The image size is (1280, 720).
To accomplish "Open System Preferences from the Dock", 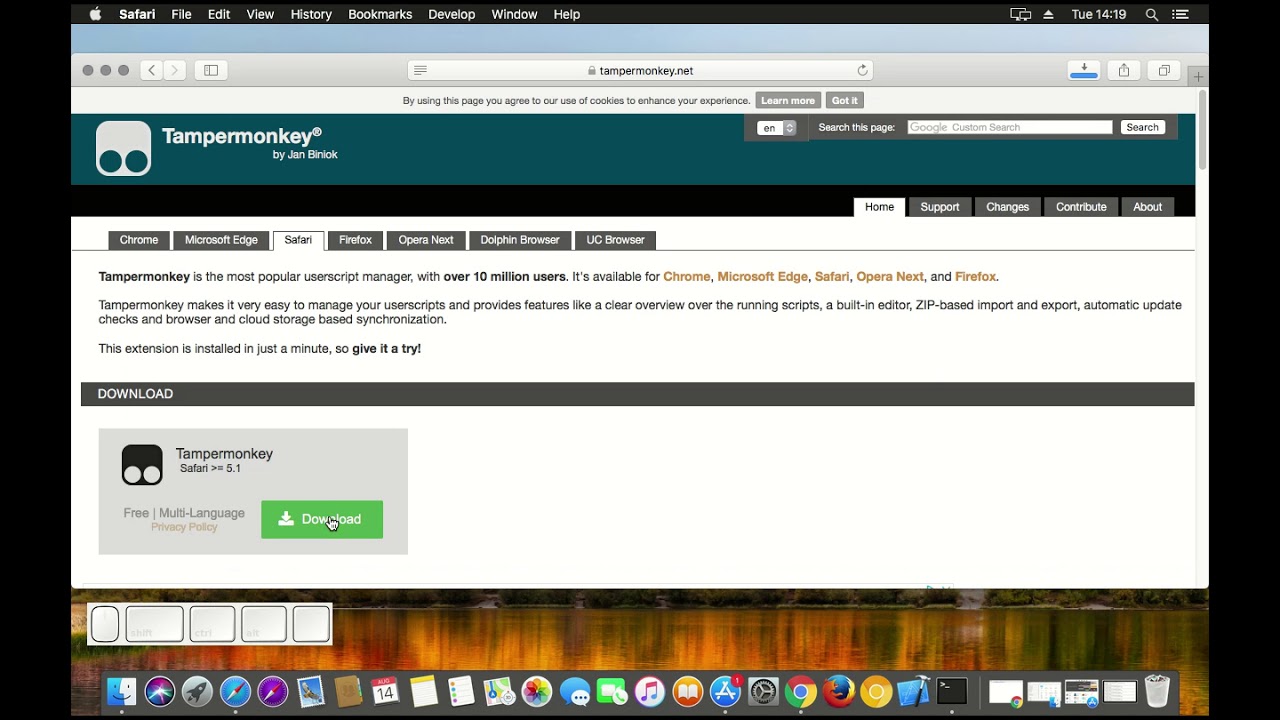I will coord(763,691).
